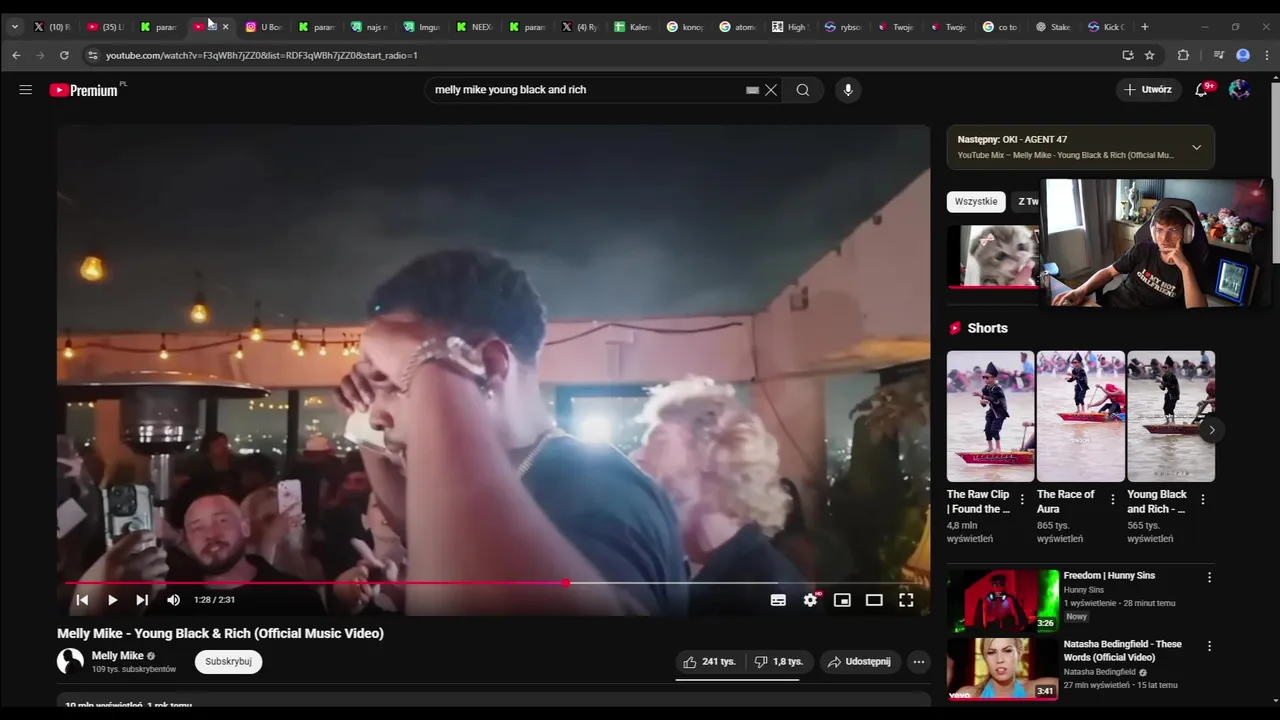Image resolution: width=1280 pixels, height=720 pixels.
Task: Toggle subtitles in the video player
Action: tap(778, 600)
